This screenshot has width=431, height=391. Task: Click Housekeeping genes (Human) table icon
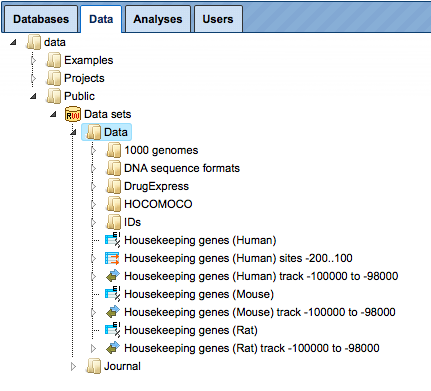[x=113, y=240]
